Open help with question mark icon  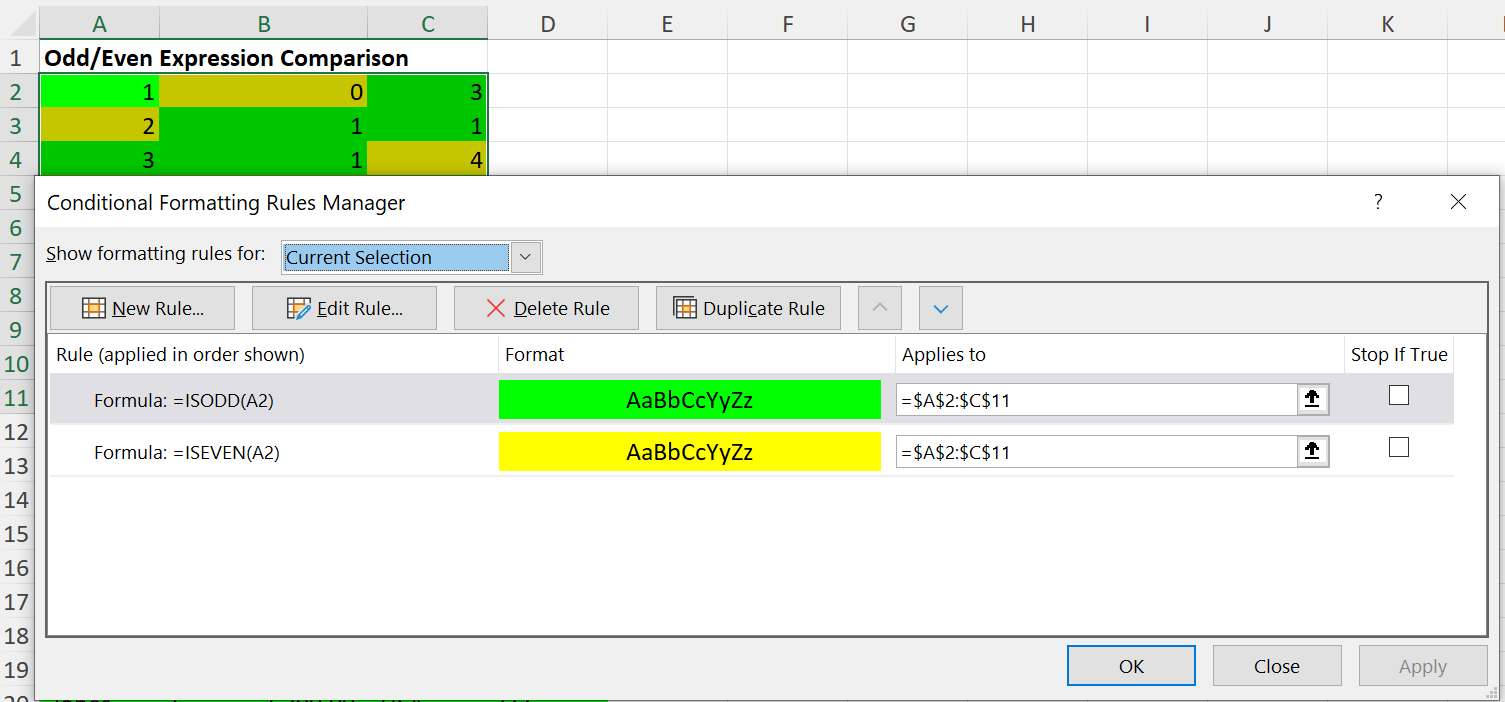1378,202
